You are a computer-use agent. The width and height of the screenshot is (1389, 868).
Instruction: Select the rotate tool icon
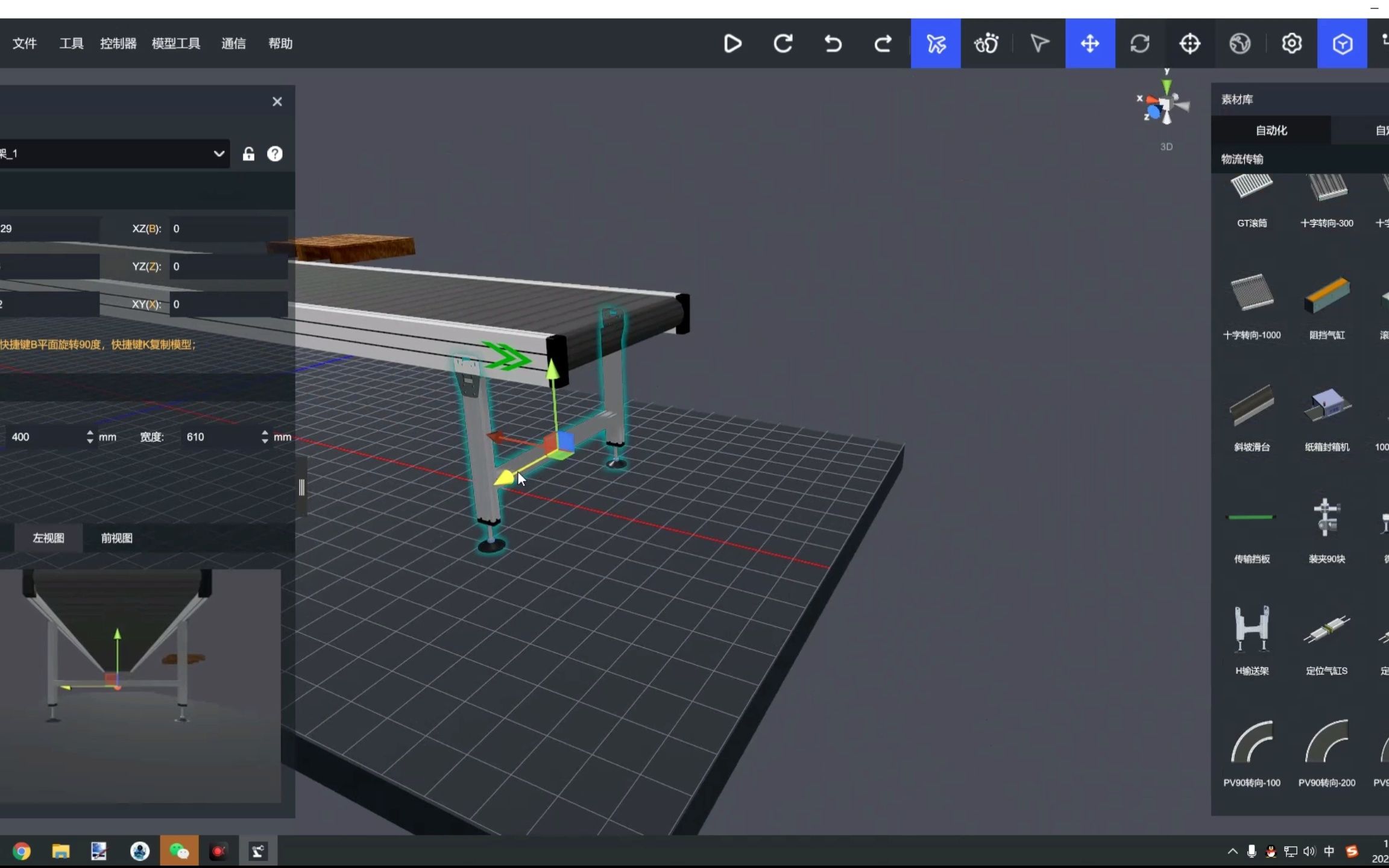1140,43
